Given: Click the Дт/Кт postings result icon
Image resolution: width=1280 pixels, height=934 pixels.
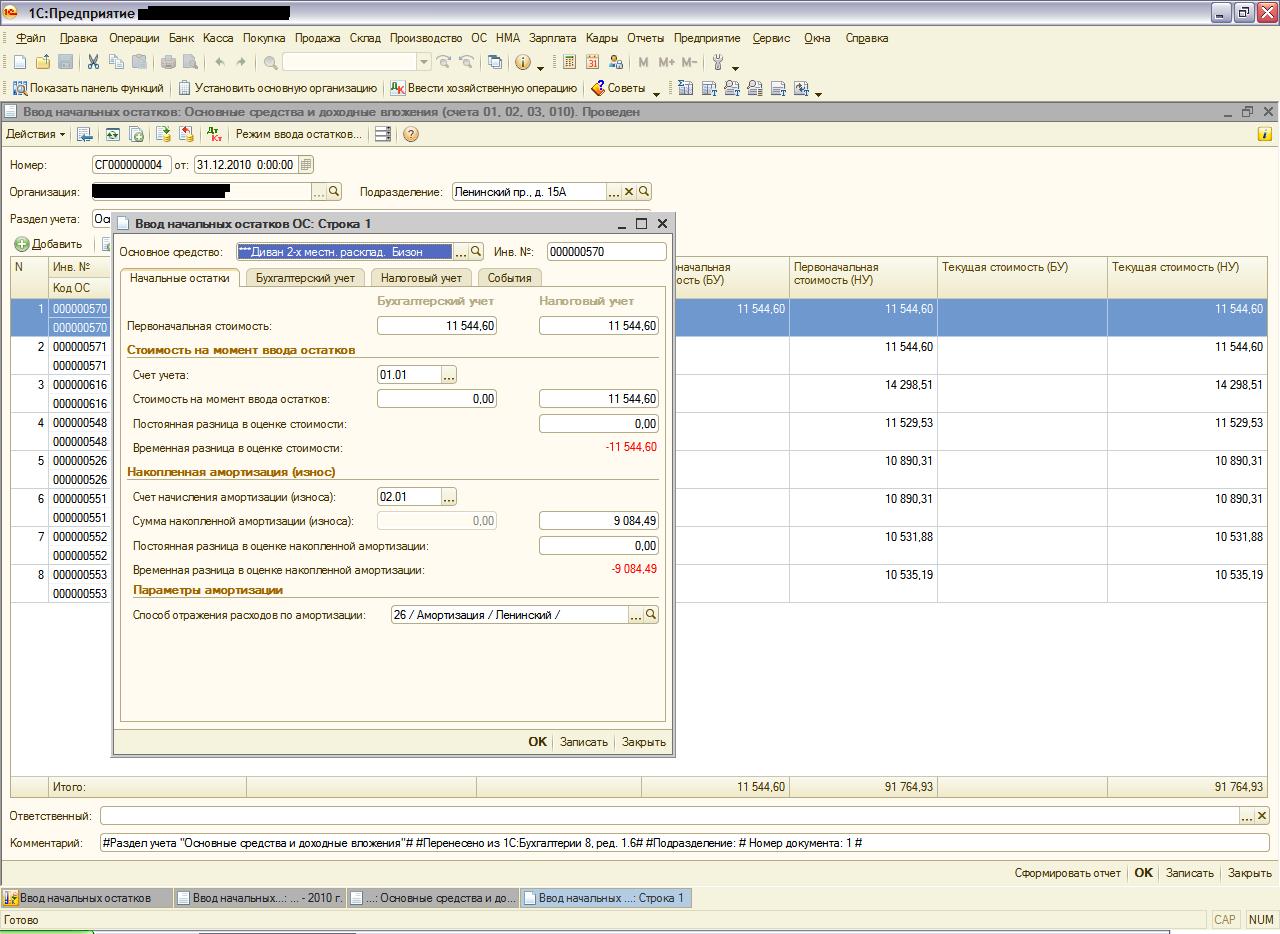Looking at the screenshot, I should (213, 134).
